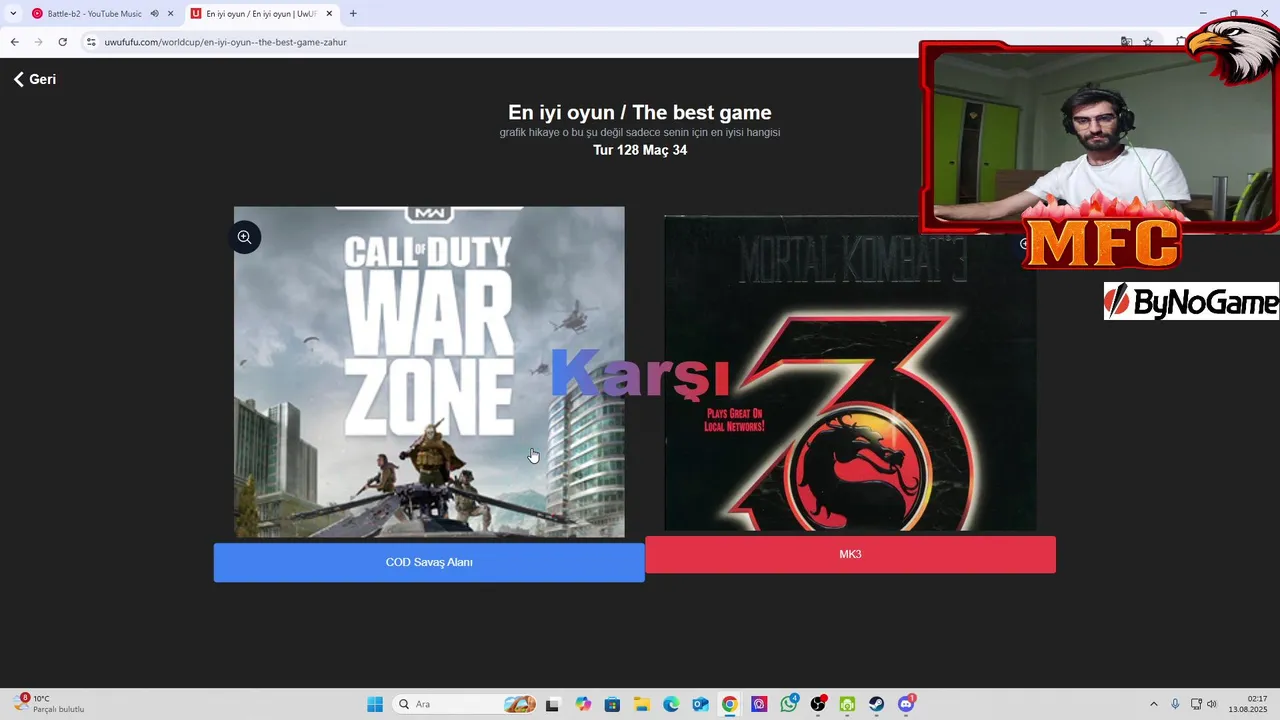
Task: Open the Windows Start menu
Action: tap(375, 704)
